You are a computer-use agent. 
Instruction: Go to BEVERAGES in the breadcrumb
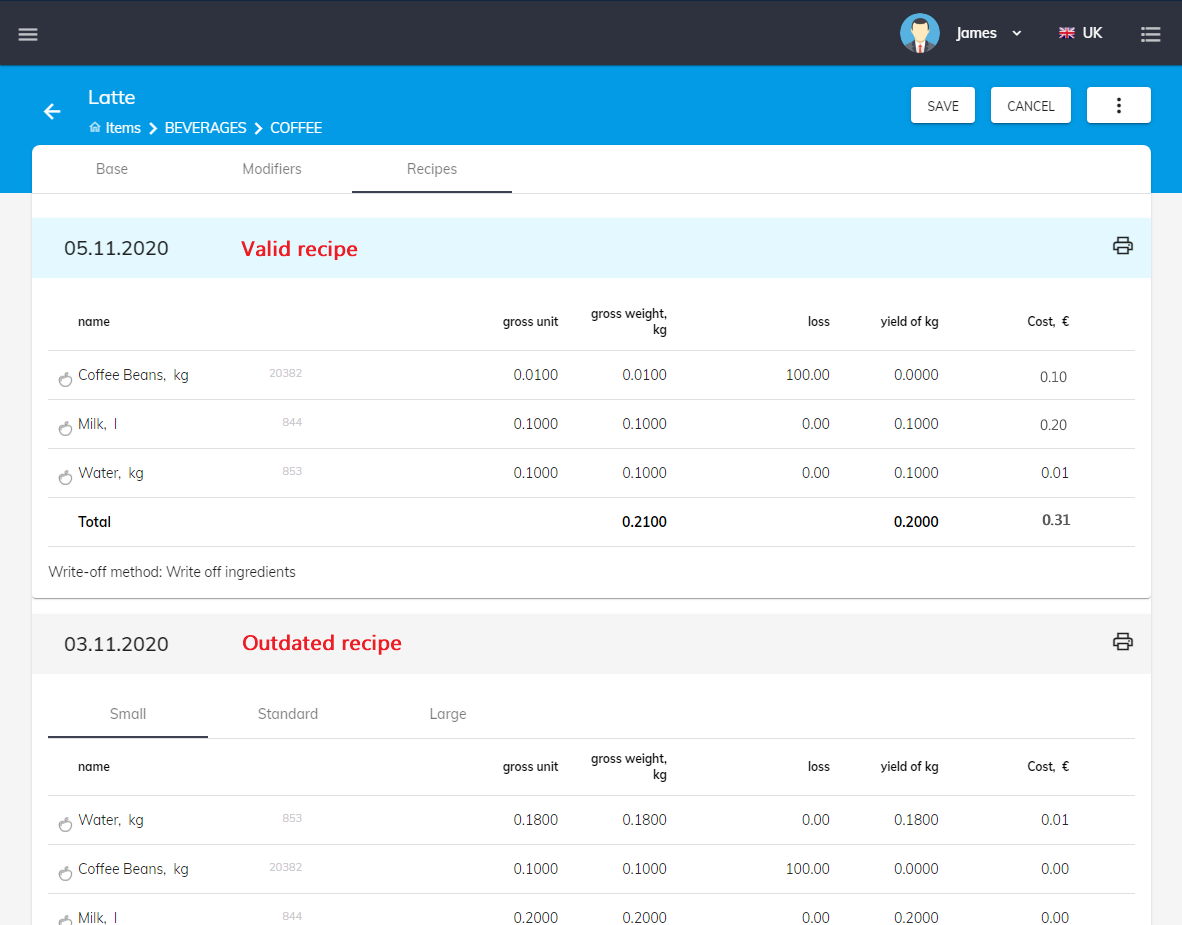tap(205, 128)
